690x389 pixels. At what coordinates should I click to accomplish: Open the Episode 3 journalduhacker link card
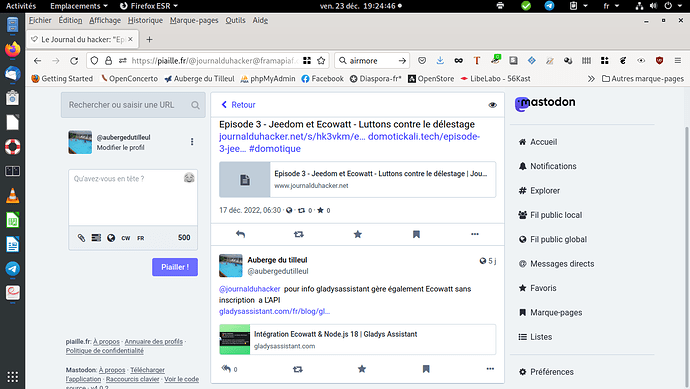click(x=357, y=179)
